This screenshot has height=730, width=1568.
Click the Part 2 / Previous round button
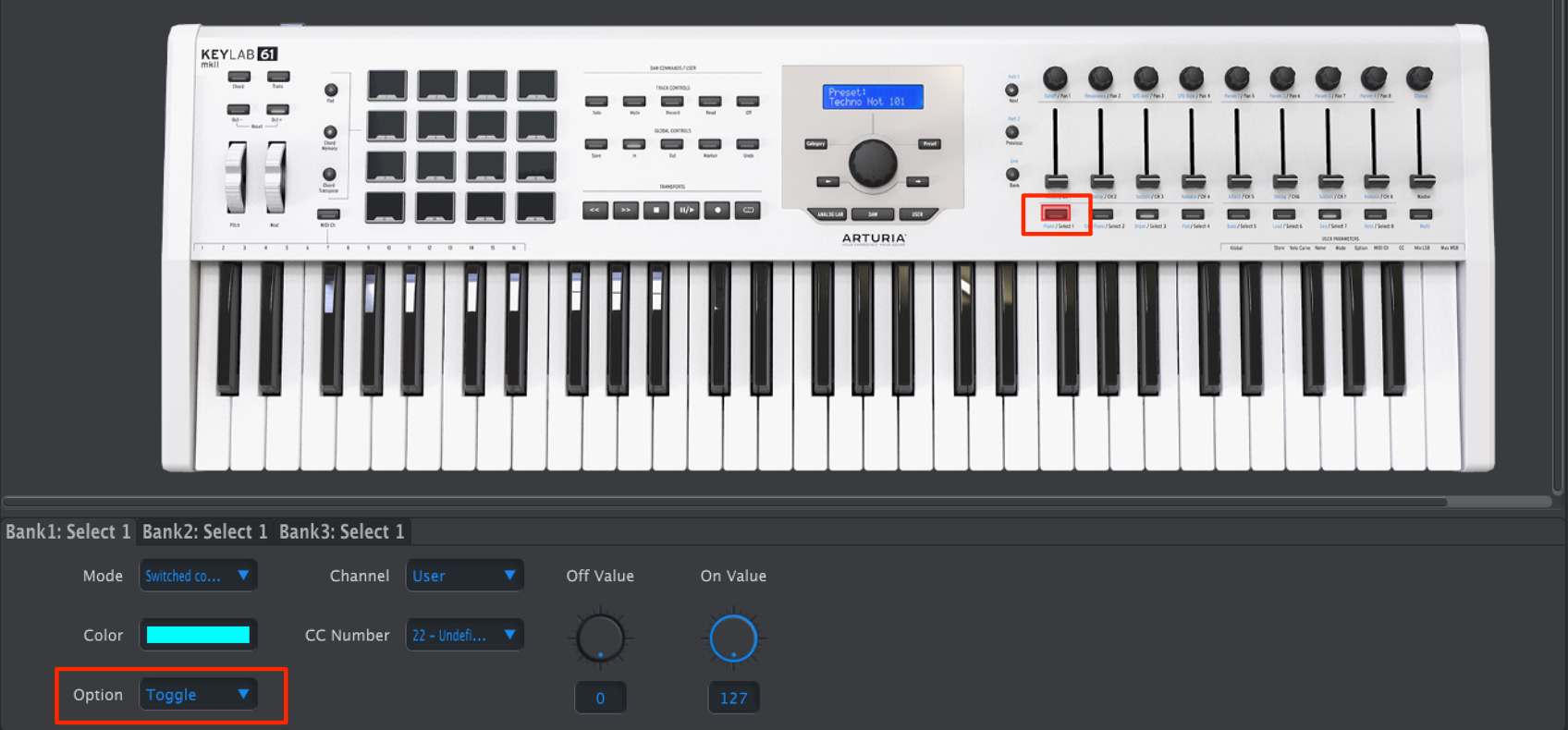tap(1012, 132)
